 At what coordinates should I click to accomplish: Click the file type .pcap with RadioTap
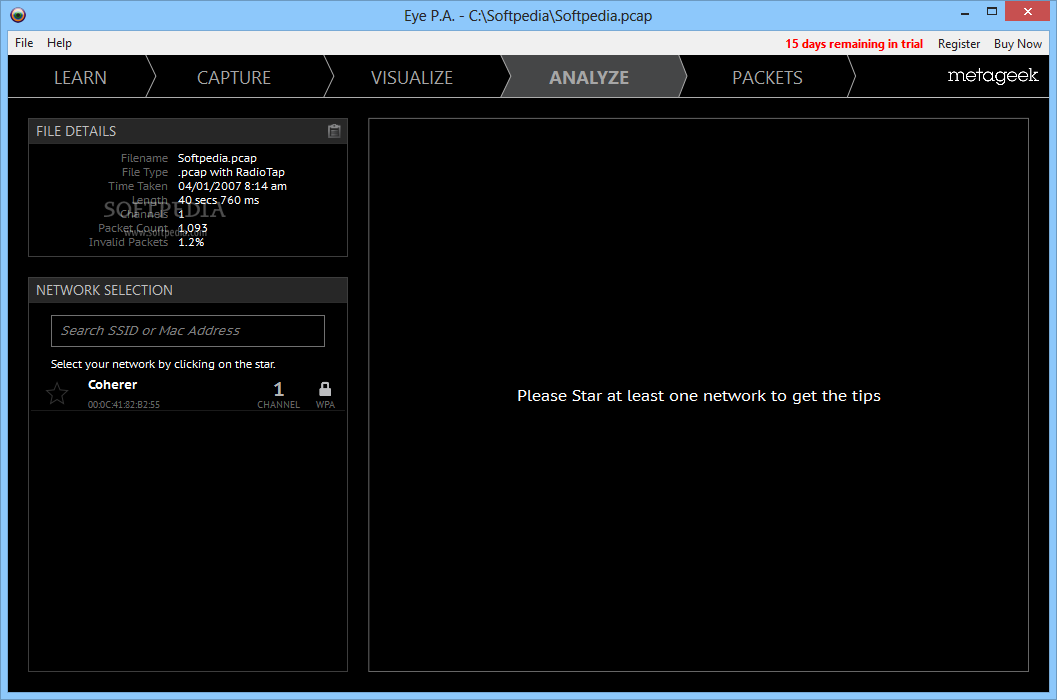click(231, 172)
